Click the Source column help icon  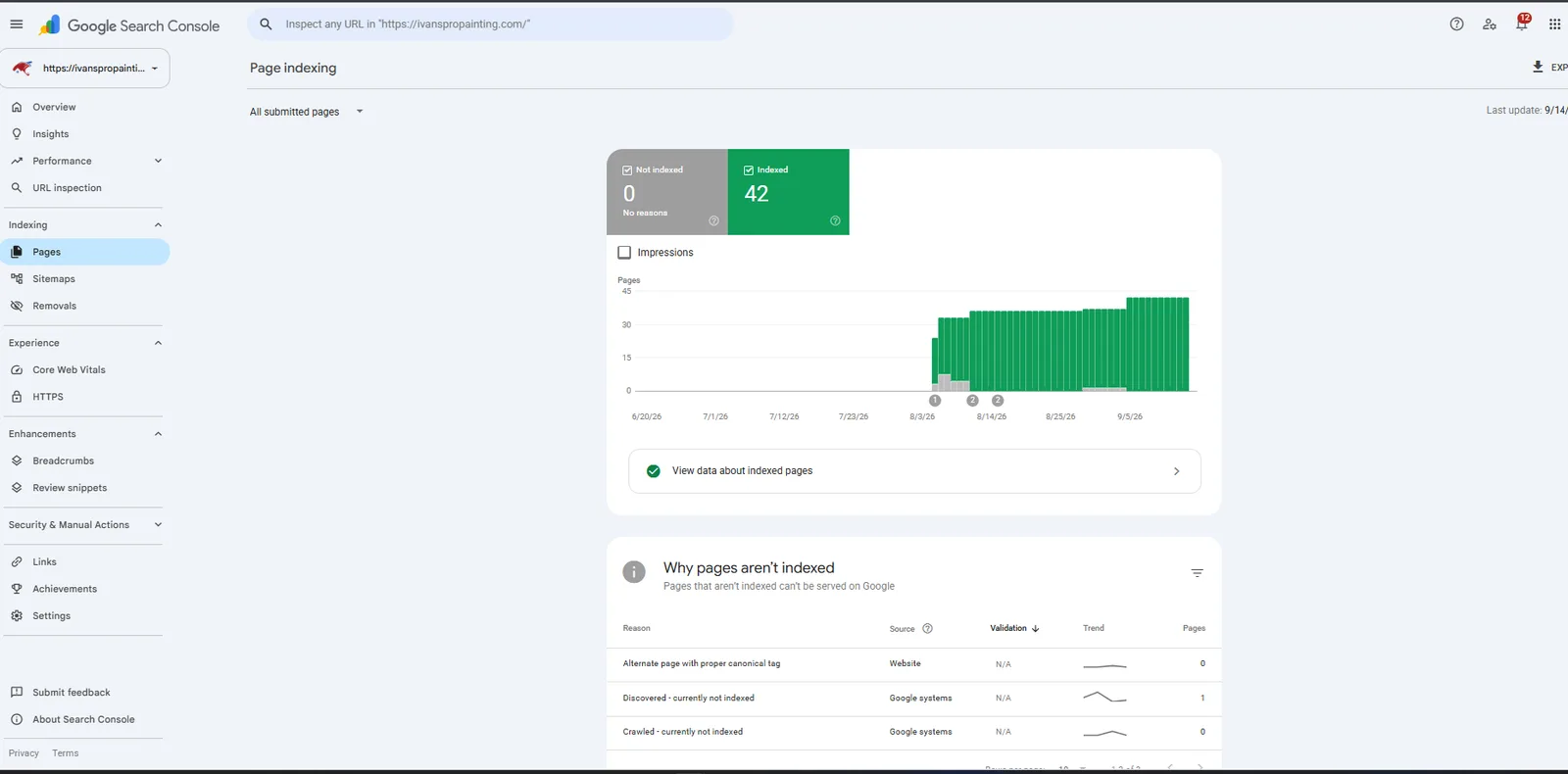pyautogui.click(x=927, y=629)
